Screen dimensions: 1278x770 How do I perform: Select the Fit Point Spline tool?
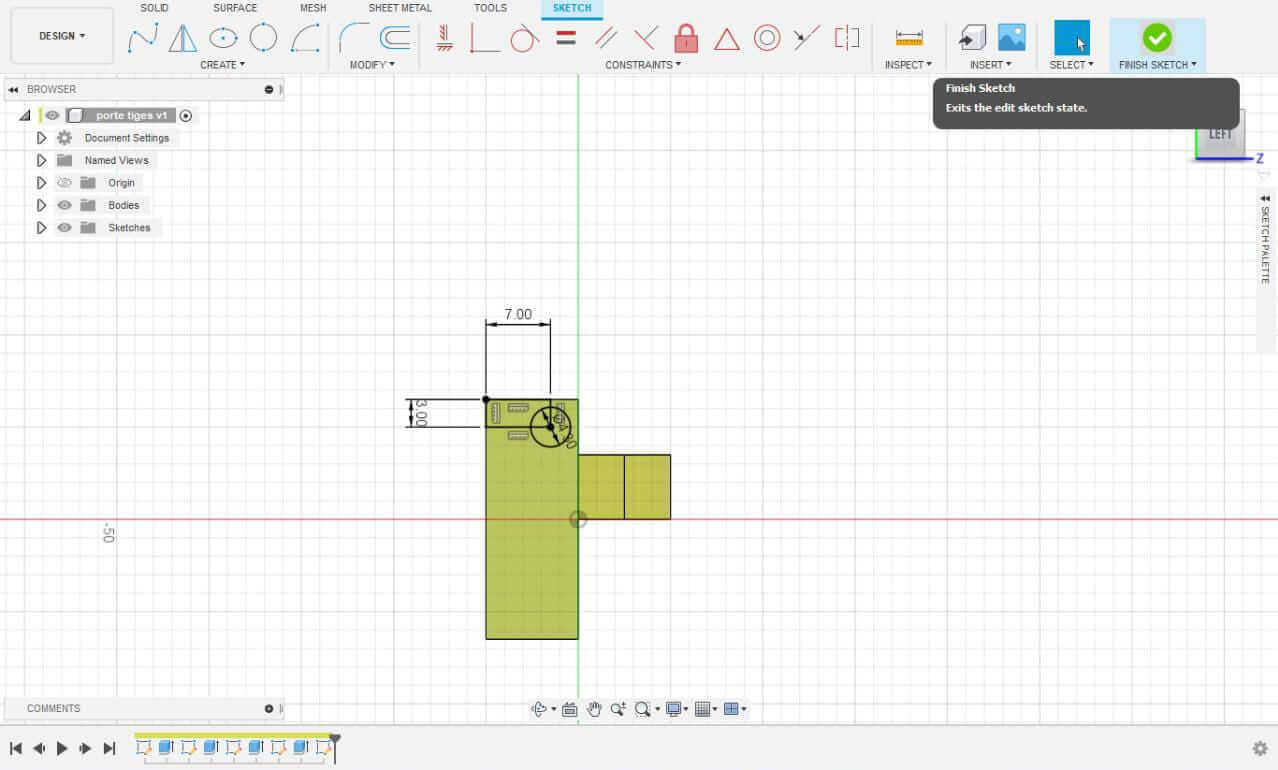coord(142,39)
